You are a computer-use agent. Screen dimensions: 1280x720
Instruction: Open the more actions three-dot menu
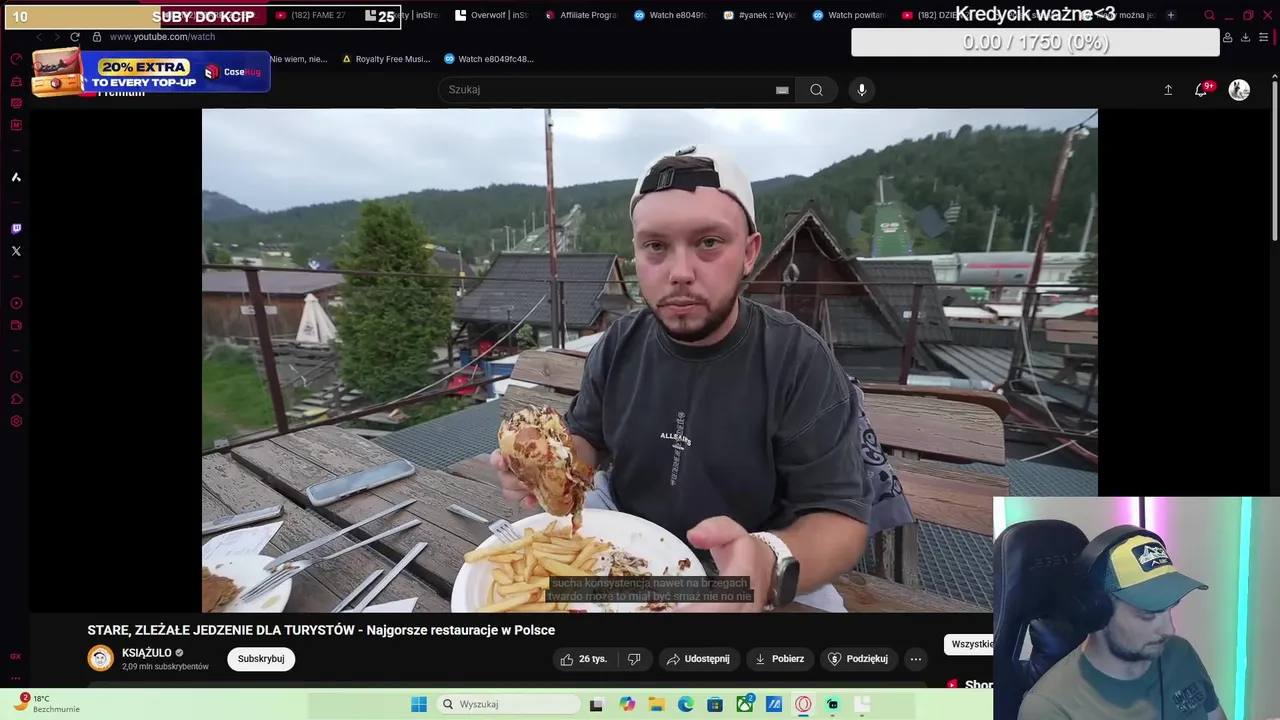pos(915,659)
